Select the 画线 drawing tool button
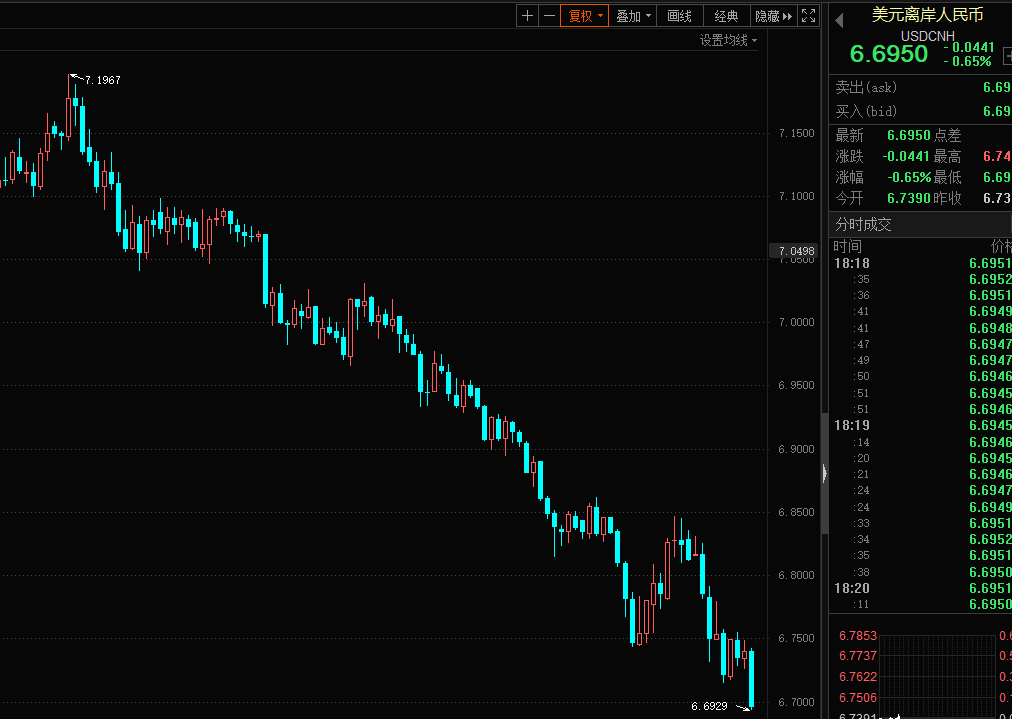This screenshot has height=719, width=1012. [680, 16]
